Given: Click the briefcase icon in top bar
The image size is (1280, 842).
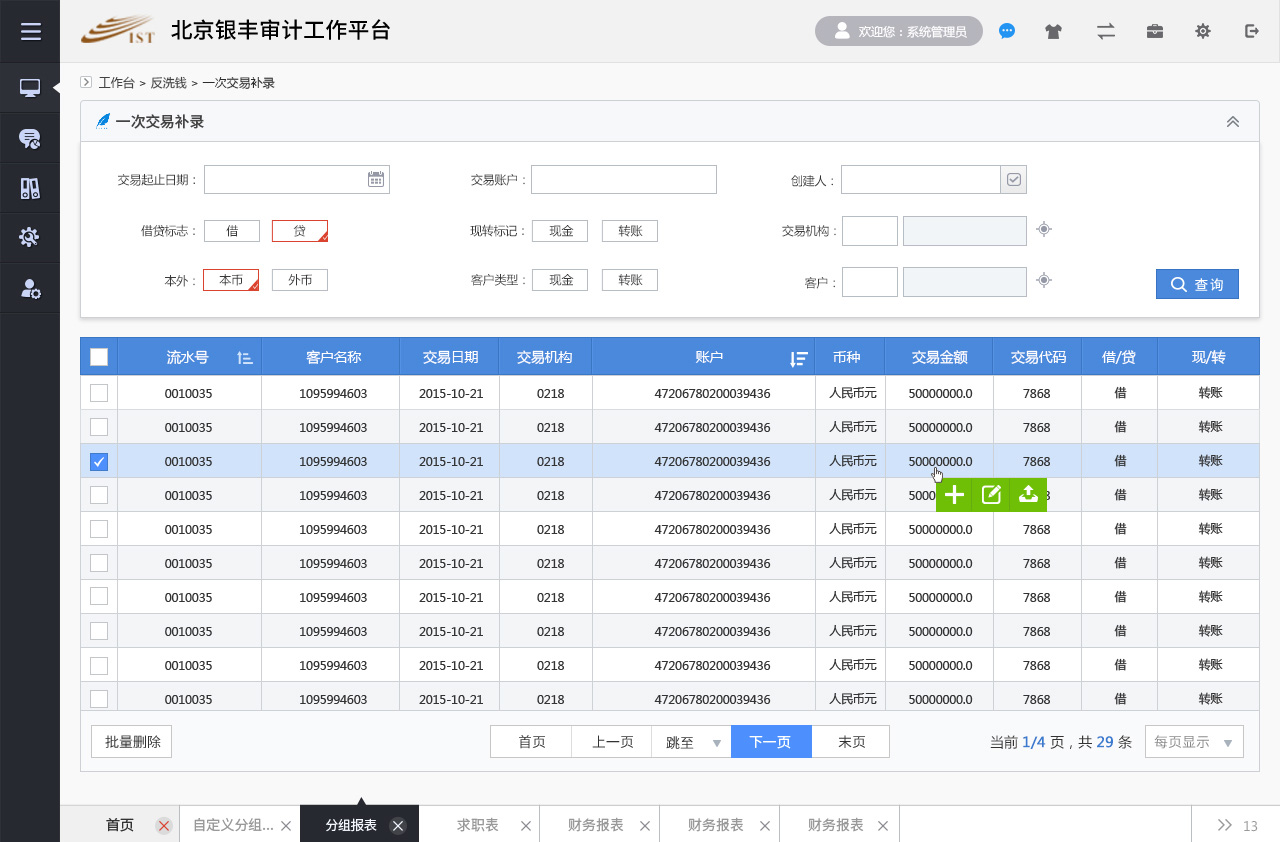Looking at the screenshot, I should point(1154,31).
